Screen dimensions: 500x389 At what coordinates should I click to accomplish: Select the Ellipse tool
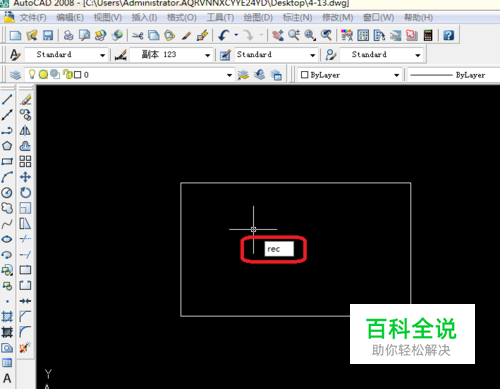(7, 239)
